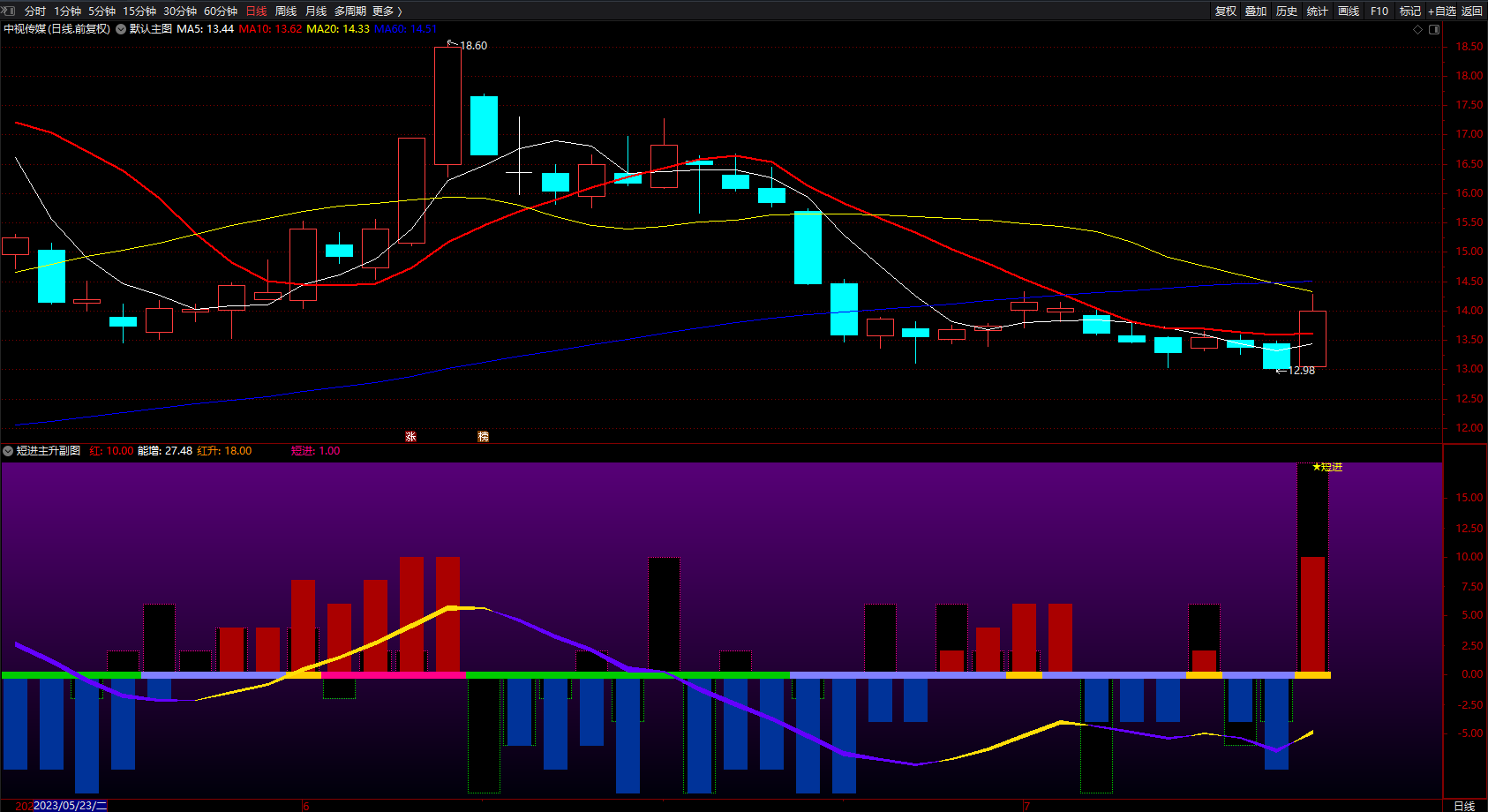Click the MA5: 13.44 label
Viewport: 1488px width, 812px height.
(x=206, y=29)
